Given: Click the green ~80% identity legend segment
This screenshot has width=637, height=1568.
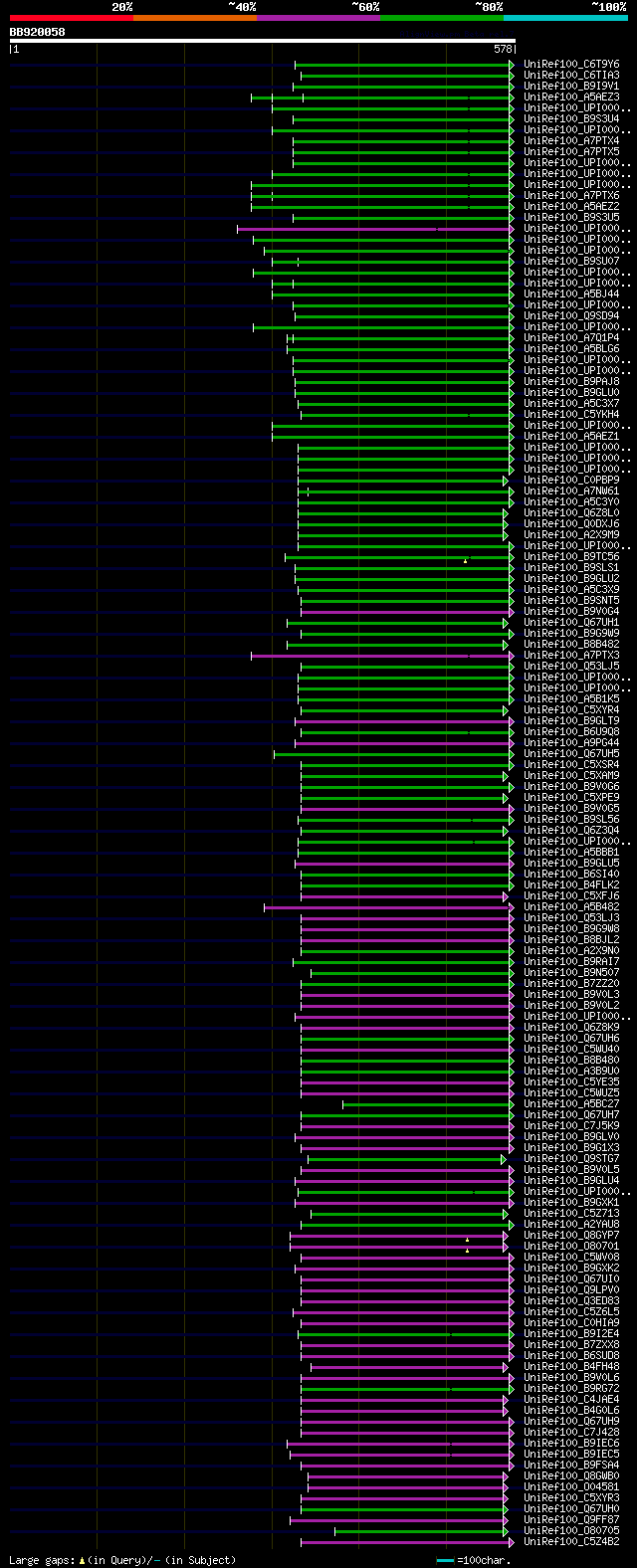Looking at the screenshot, I should pos(442,18).
